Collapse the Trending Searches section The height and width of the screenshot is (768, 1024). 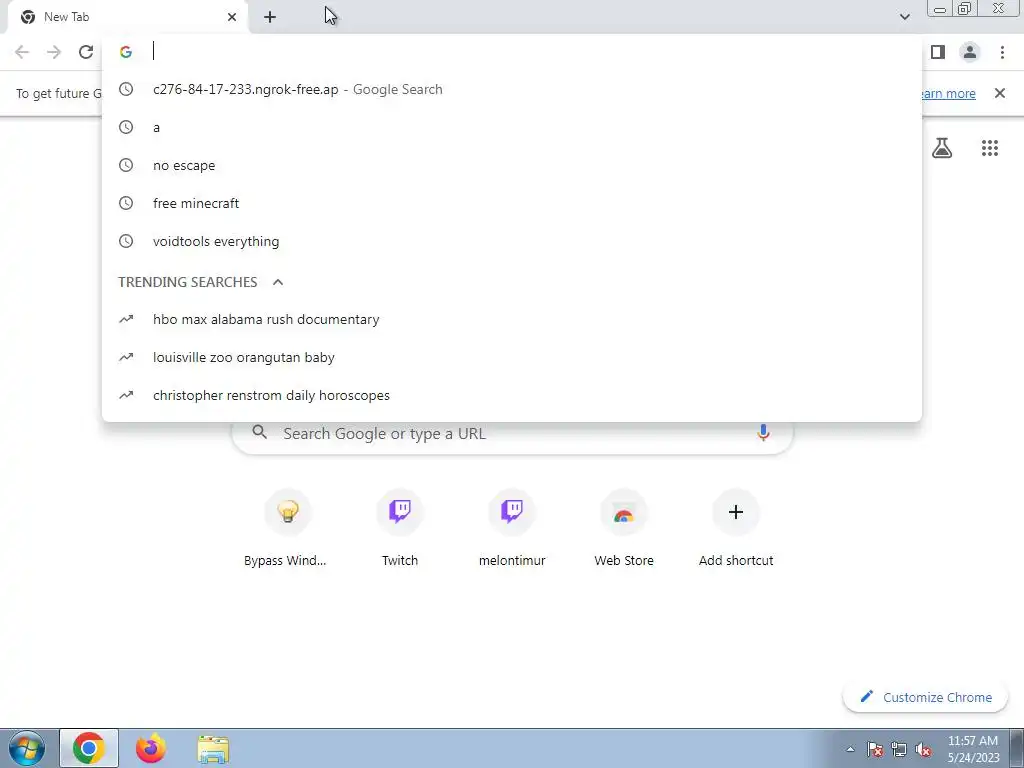[x=278, y=282]
